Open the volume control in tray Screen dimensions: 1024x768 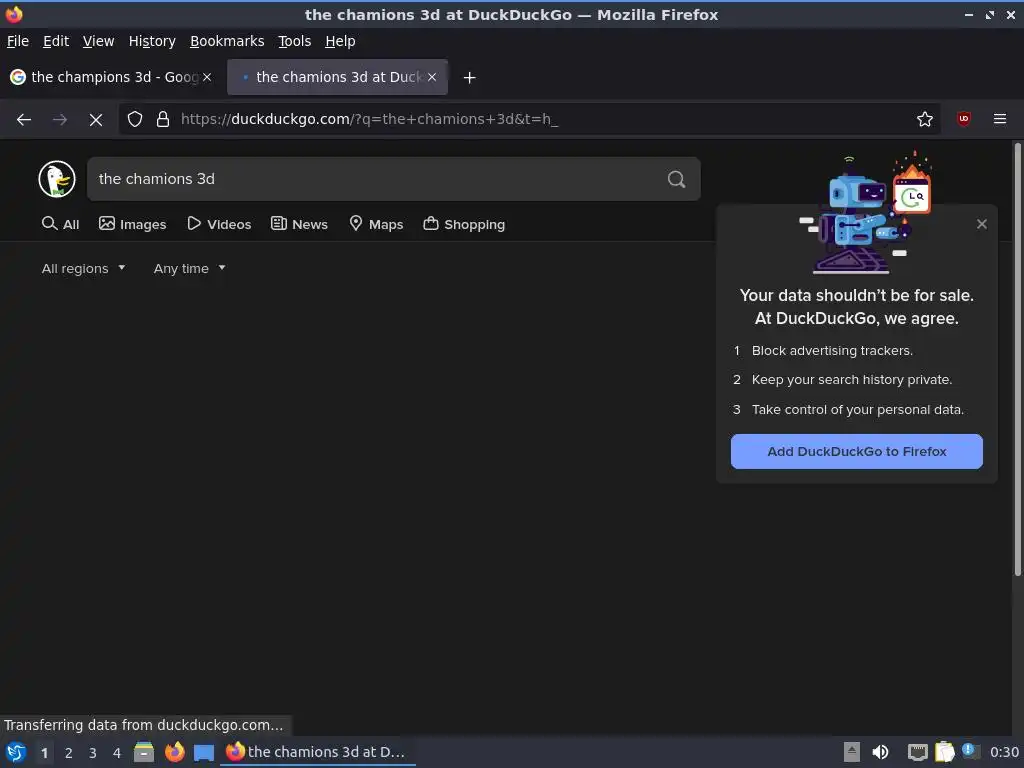pyautogui.click(x=880, y=752)
